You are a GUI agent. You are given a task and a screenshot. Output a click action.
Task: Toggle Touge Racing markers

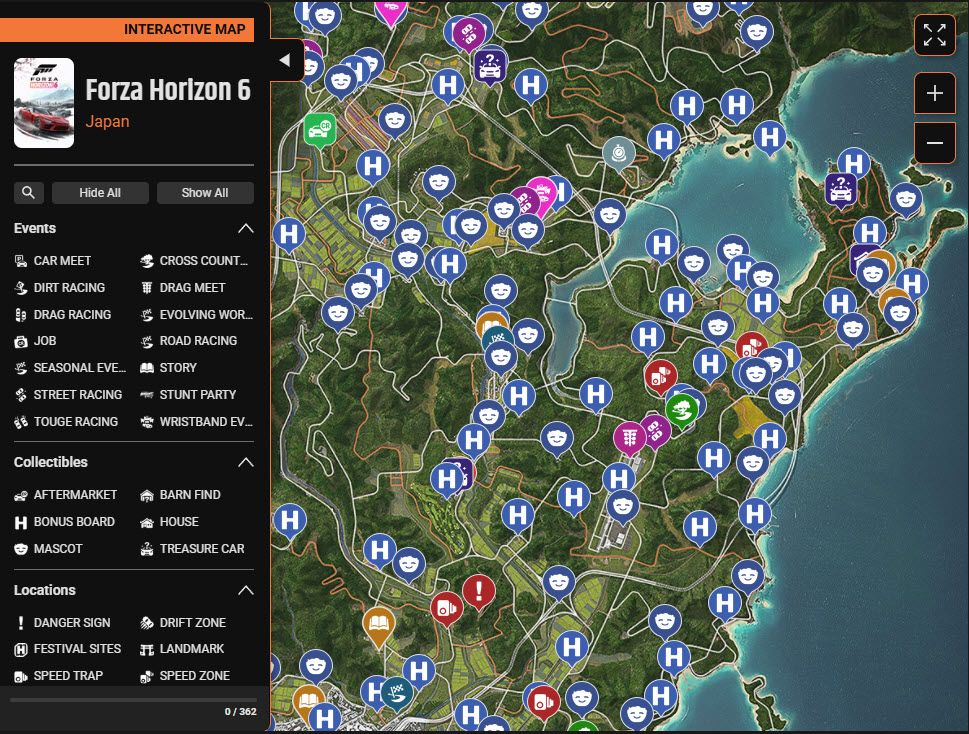(x=66, y=422)
